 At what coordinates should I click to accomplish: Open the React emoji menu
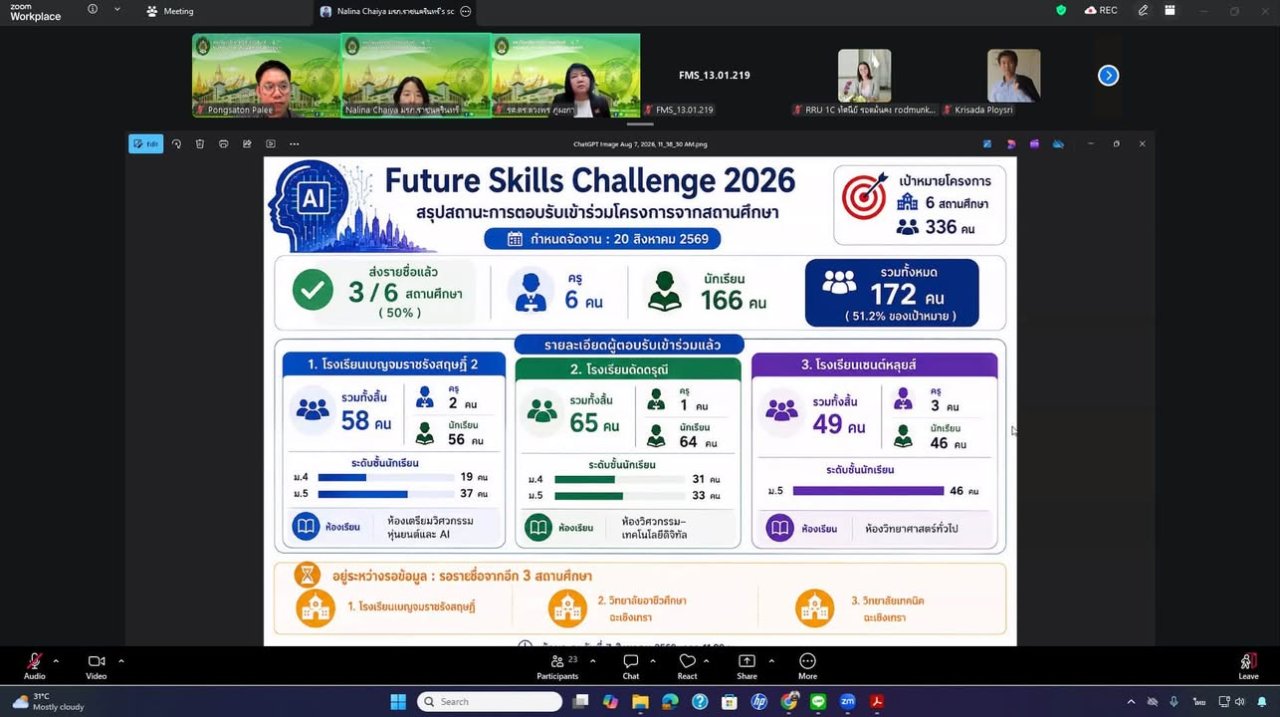[x=687, y=666]
